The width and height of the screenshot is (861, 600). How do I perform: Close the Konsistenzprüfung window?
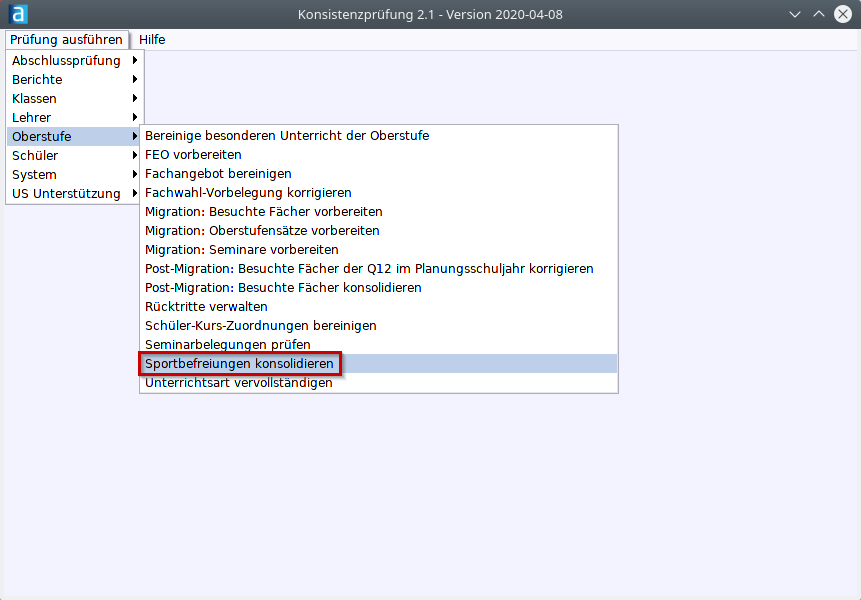tap(843, 14)
